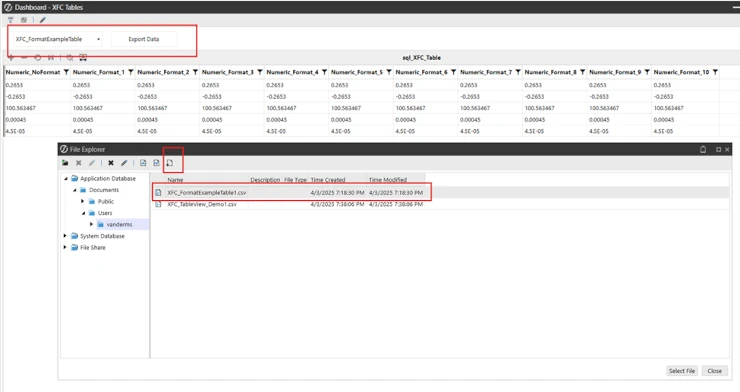Click the last icon in the sql_XFC_Table toolbar

pos(83,58)
